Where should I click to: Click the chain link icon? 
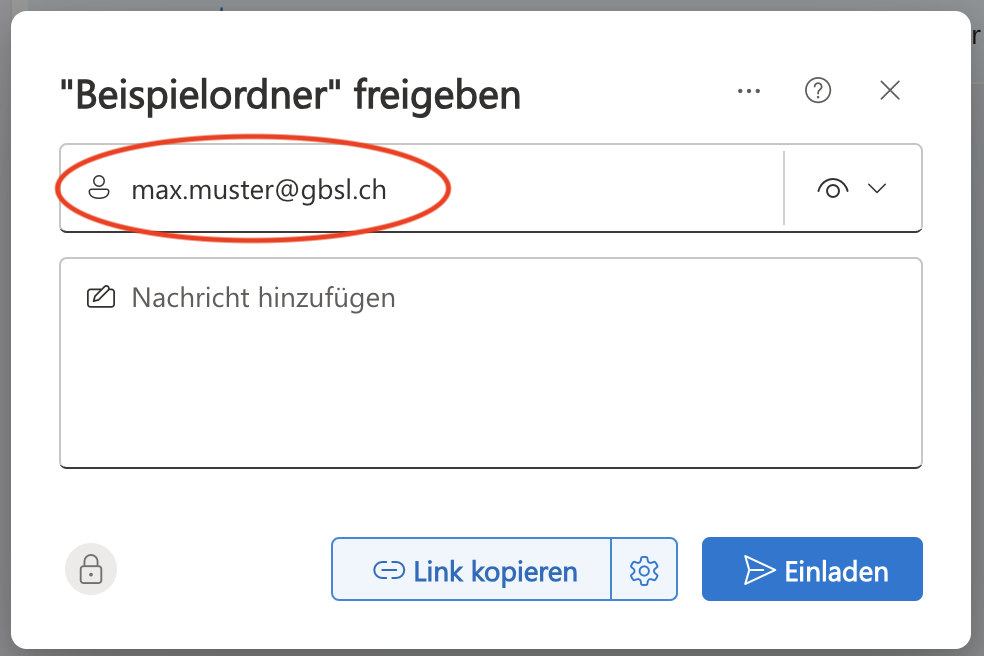tap(388, 571)
